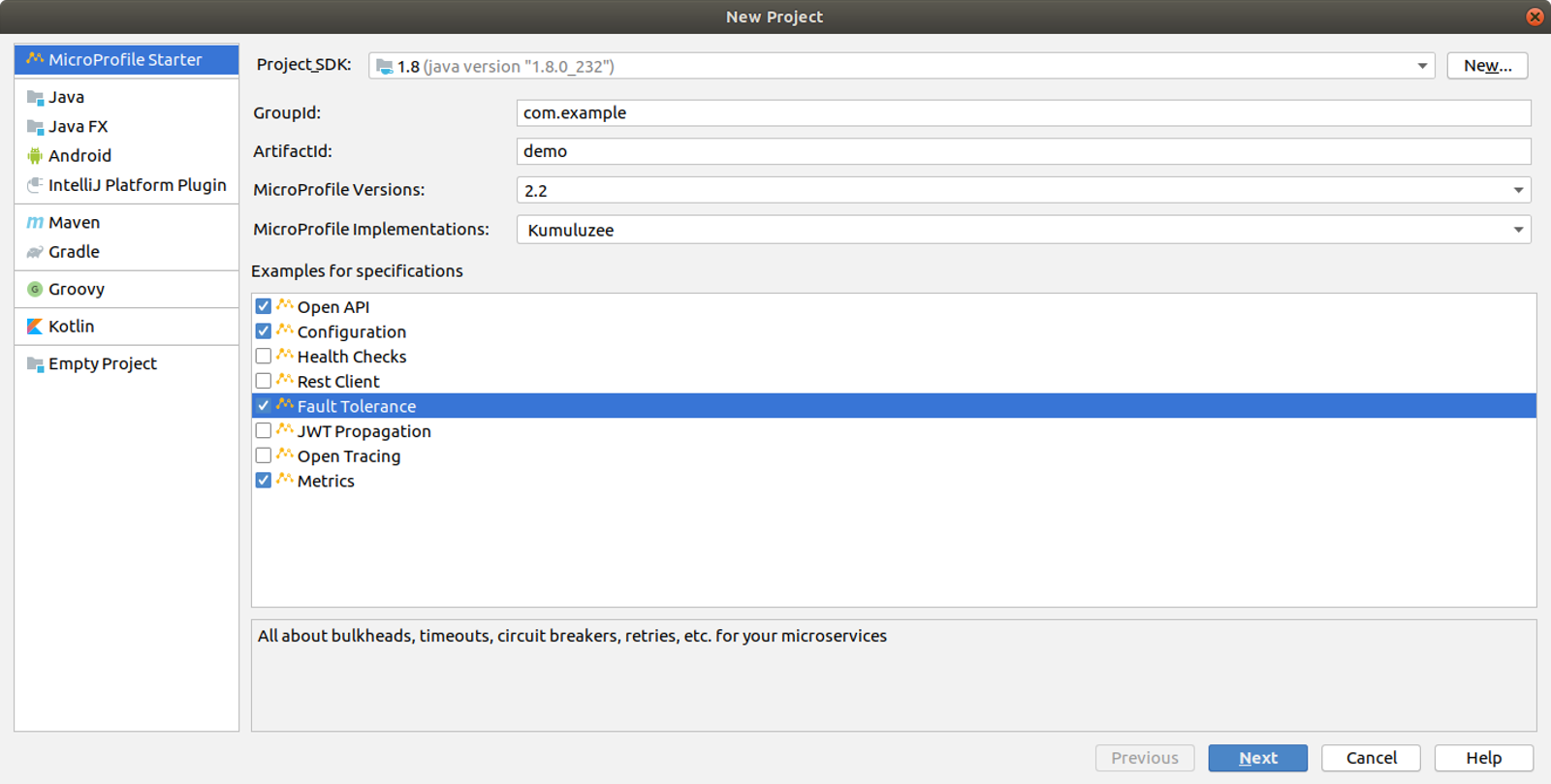Click the Maven 'm' icon
Viewport: 1551px width, 784px height.
click(x=35, y=222)
